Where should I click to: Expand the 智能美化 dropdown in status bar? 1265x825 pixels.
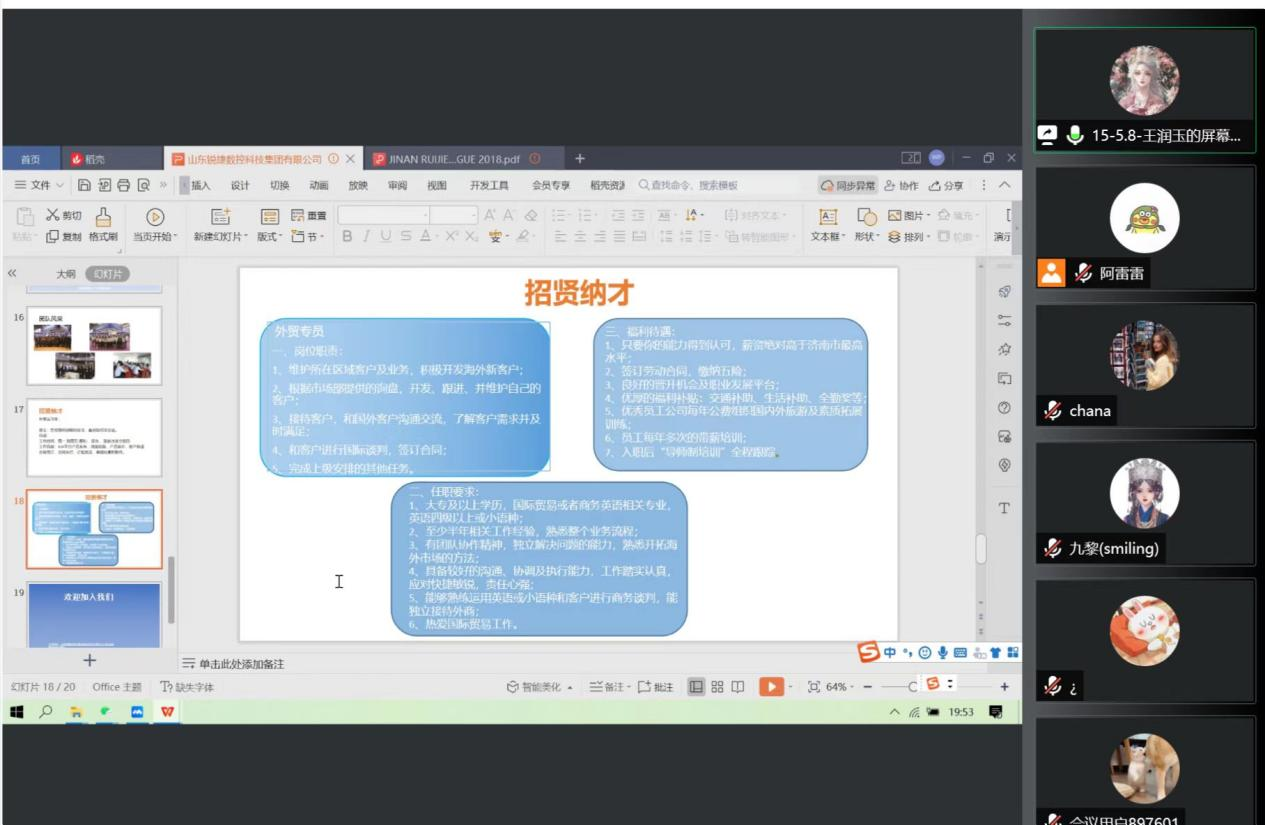tap(570, 687)
